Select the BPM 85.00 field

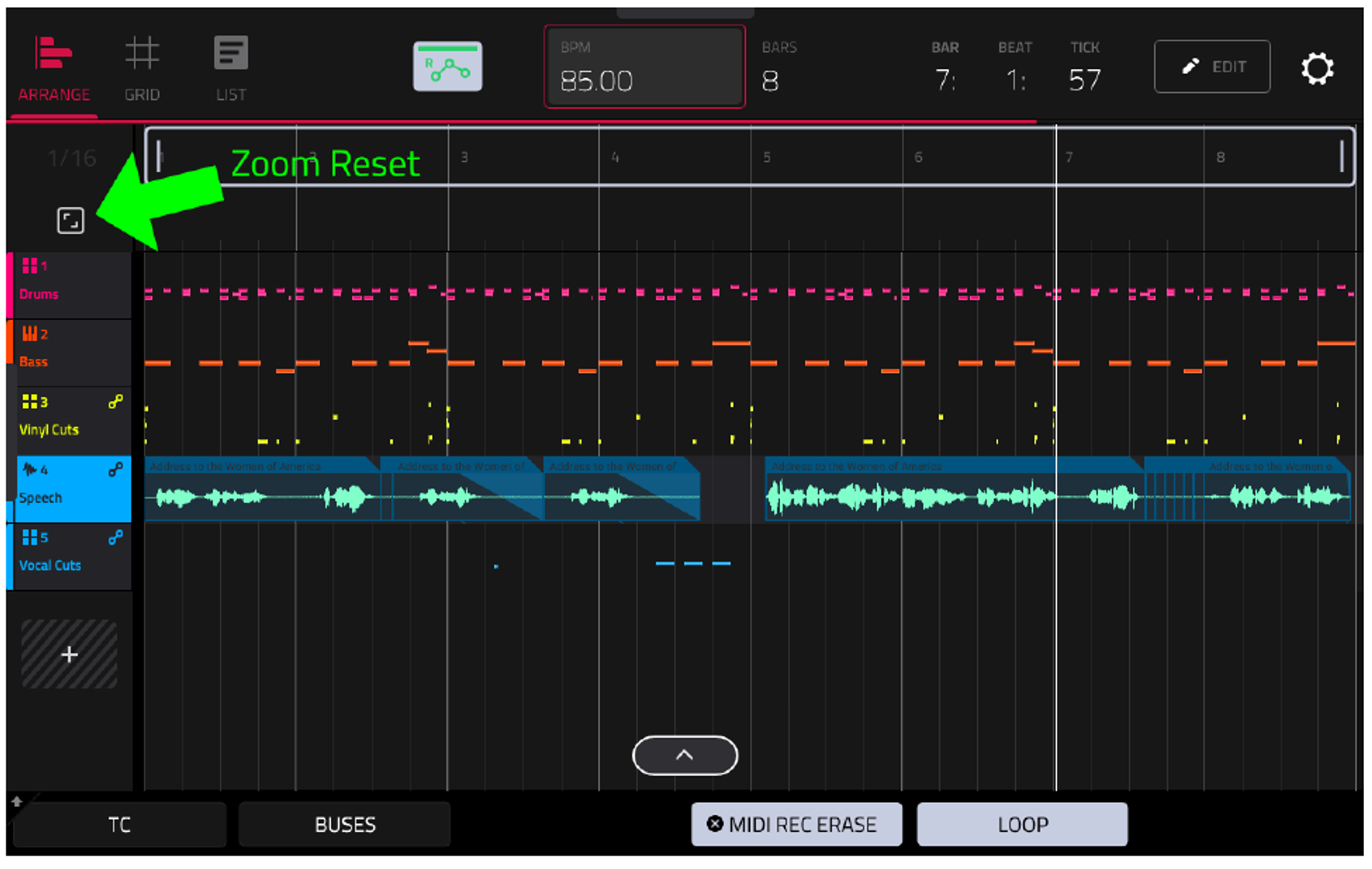pyautogui.click(x=644, y=67)
